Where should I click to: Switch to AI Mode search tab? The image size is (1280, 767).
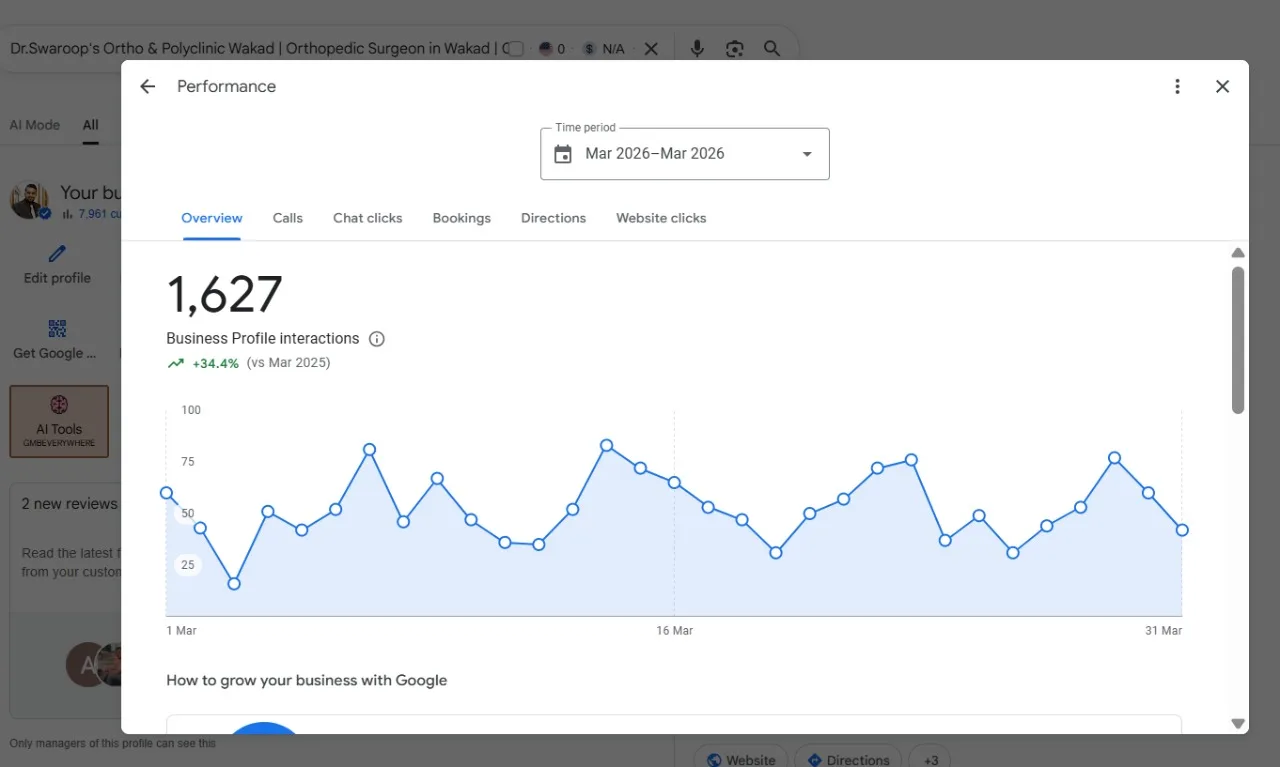(35, 125)
